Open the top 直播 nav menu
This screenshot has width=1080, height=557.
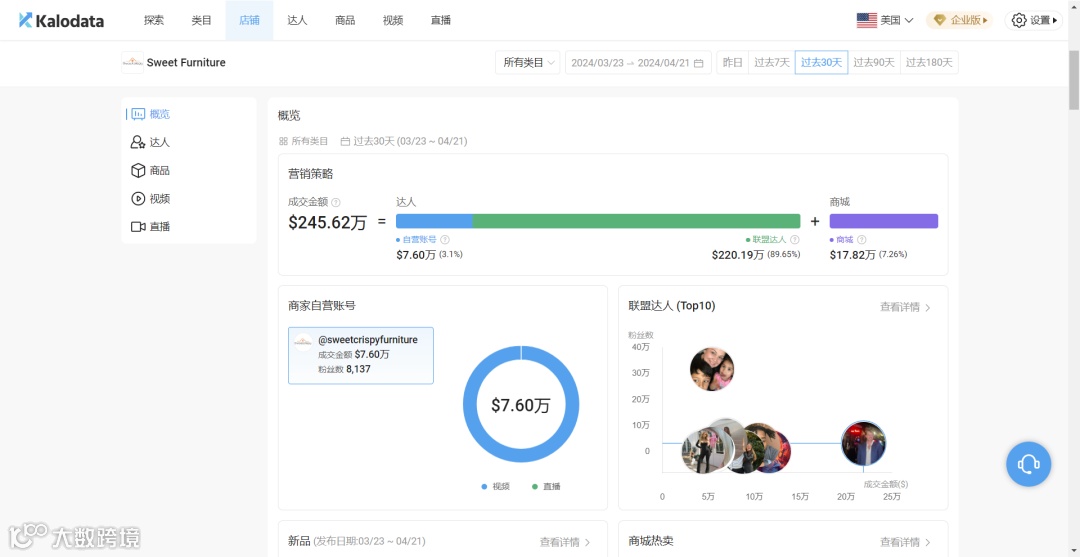coord(440,21)
